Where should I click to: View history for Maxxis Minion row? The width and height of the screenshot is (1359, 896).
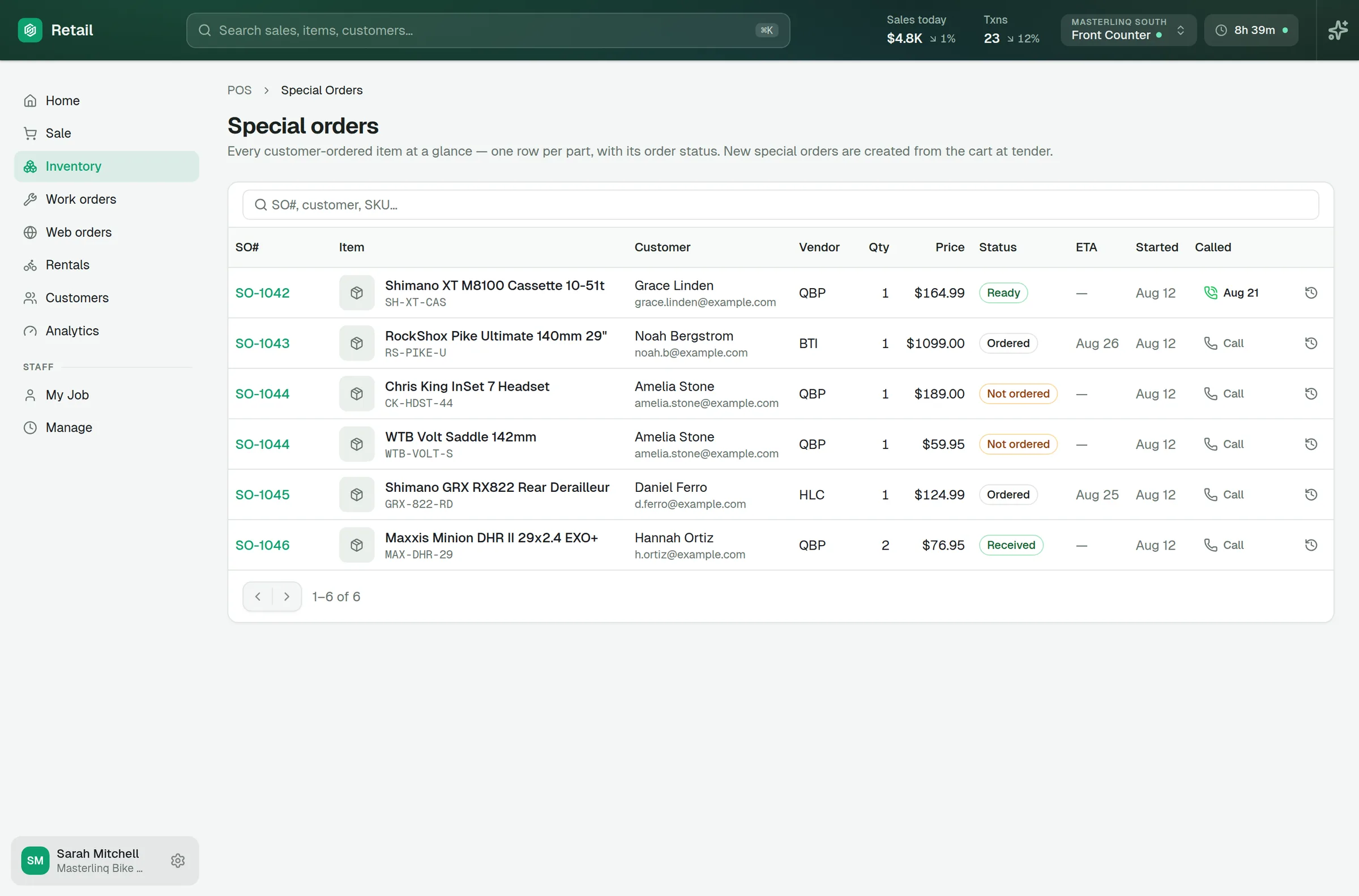pyautogui.click(x=1311, y=545)
